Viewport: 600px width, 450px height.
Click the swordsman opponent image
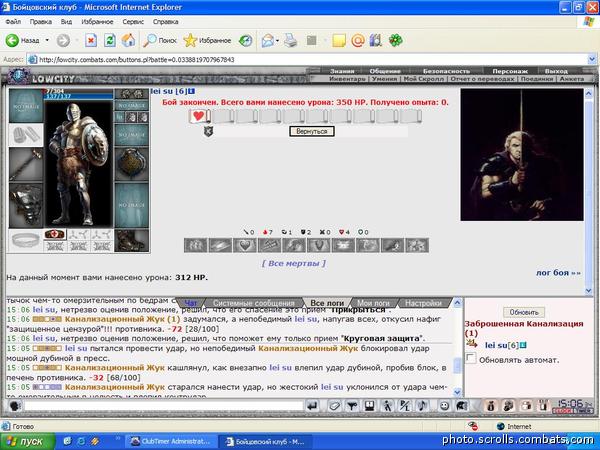coord(522,155)
